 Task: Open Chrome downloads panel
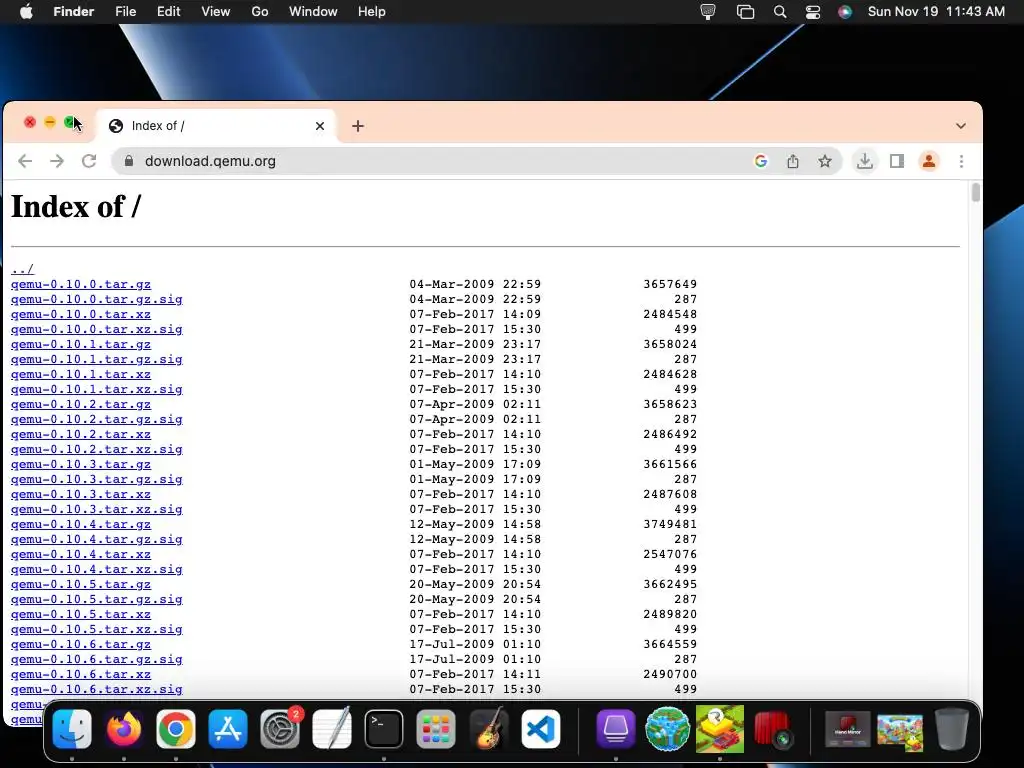coord(865,161)
